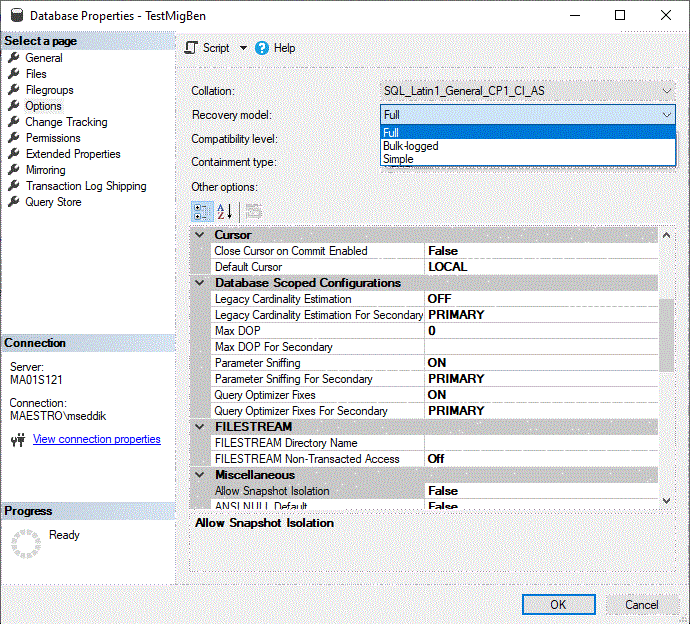The width and height of the screenshot is (690, 624).
Task: Open the Mirroring page
Action: (x=46, y=170)
